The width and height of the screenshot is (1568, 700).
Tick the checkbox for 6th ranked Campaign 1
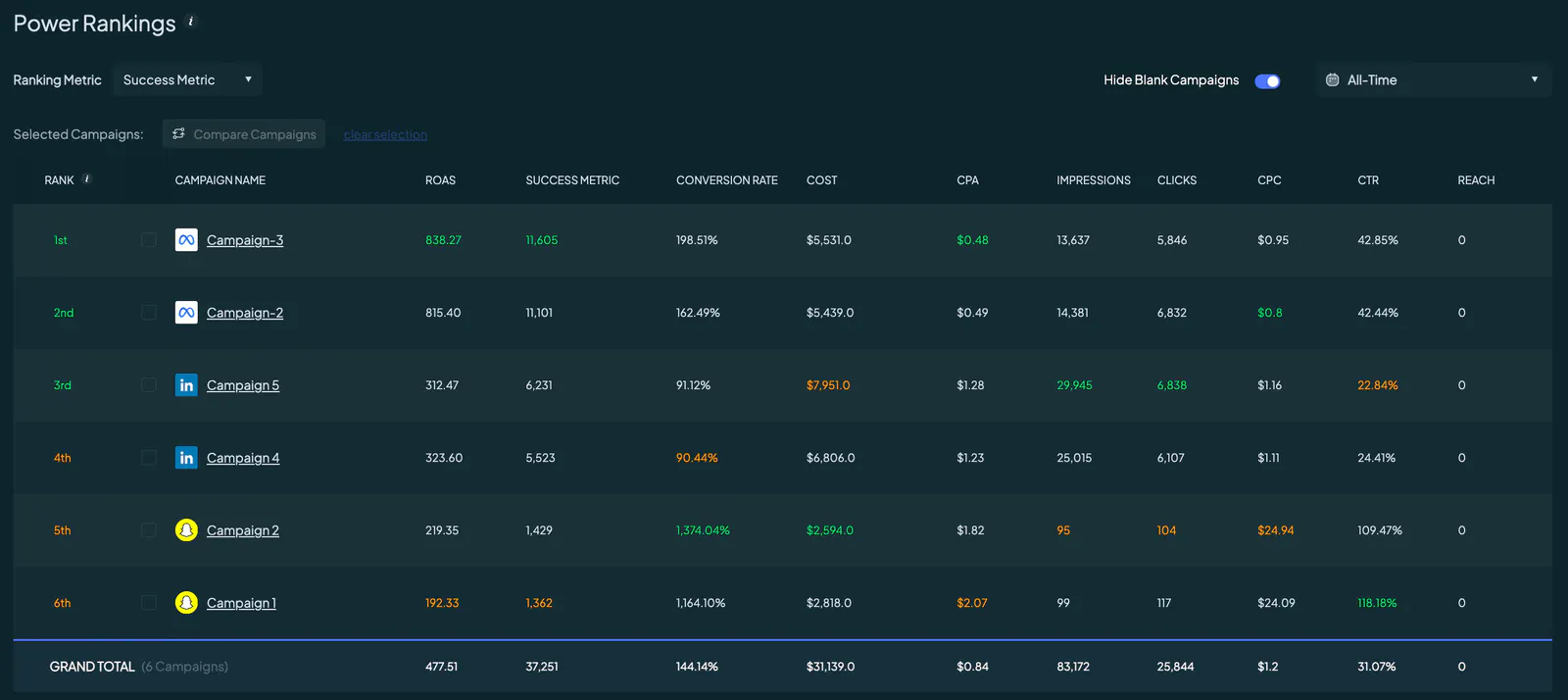pyautogui.click(x=149, y=603)
